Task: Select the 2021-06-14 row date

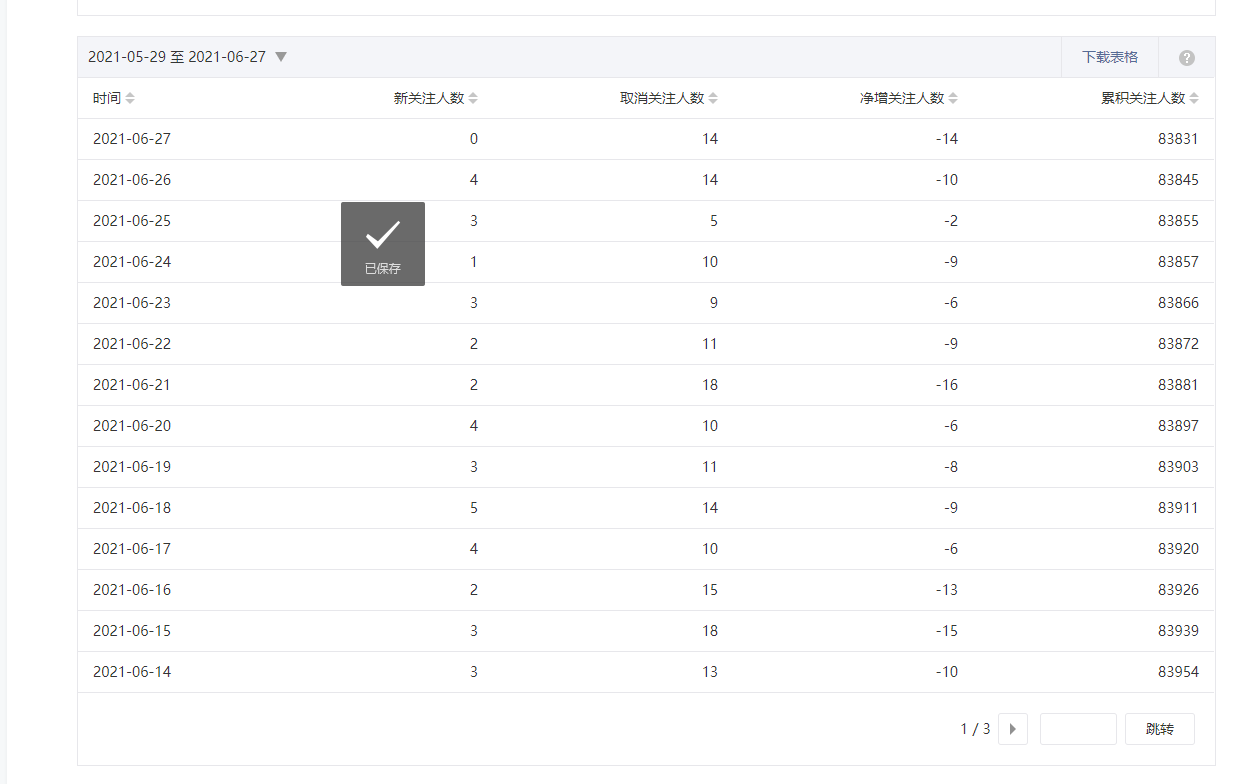Action: pyautogui.click(x=132, y=672)
